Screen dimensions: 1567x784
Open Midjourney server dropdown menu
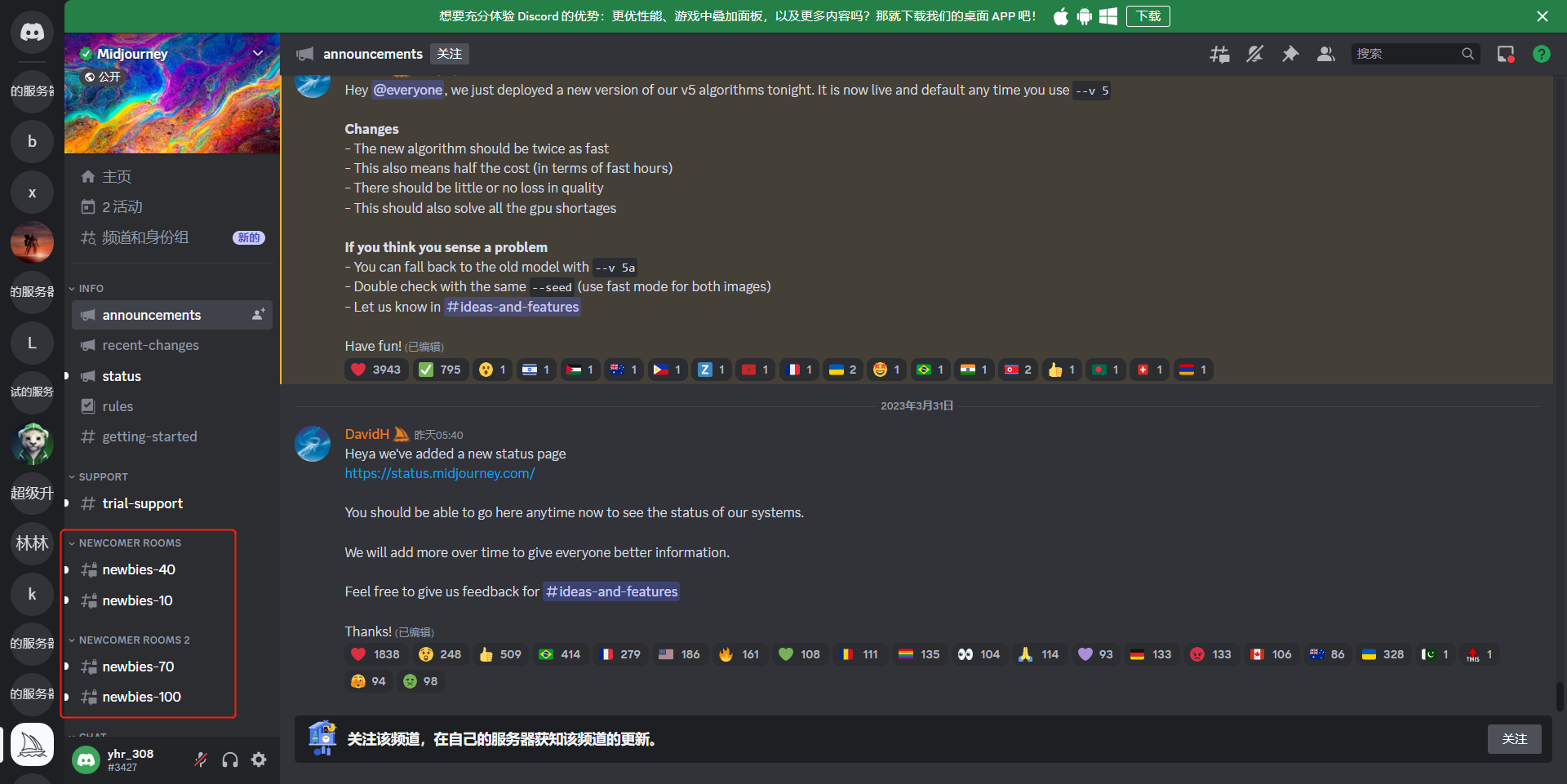click(x=258, y=53)
